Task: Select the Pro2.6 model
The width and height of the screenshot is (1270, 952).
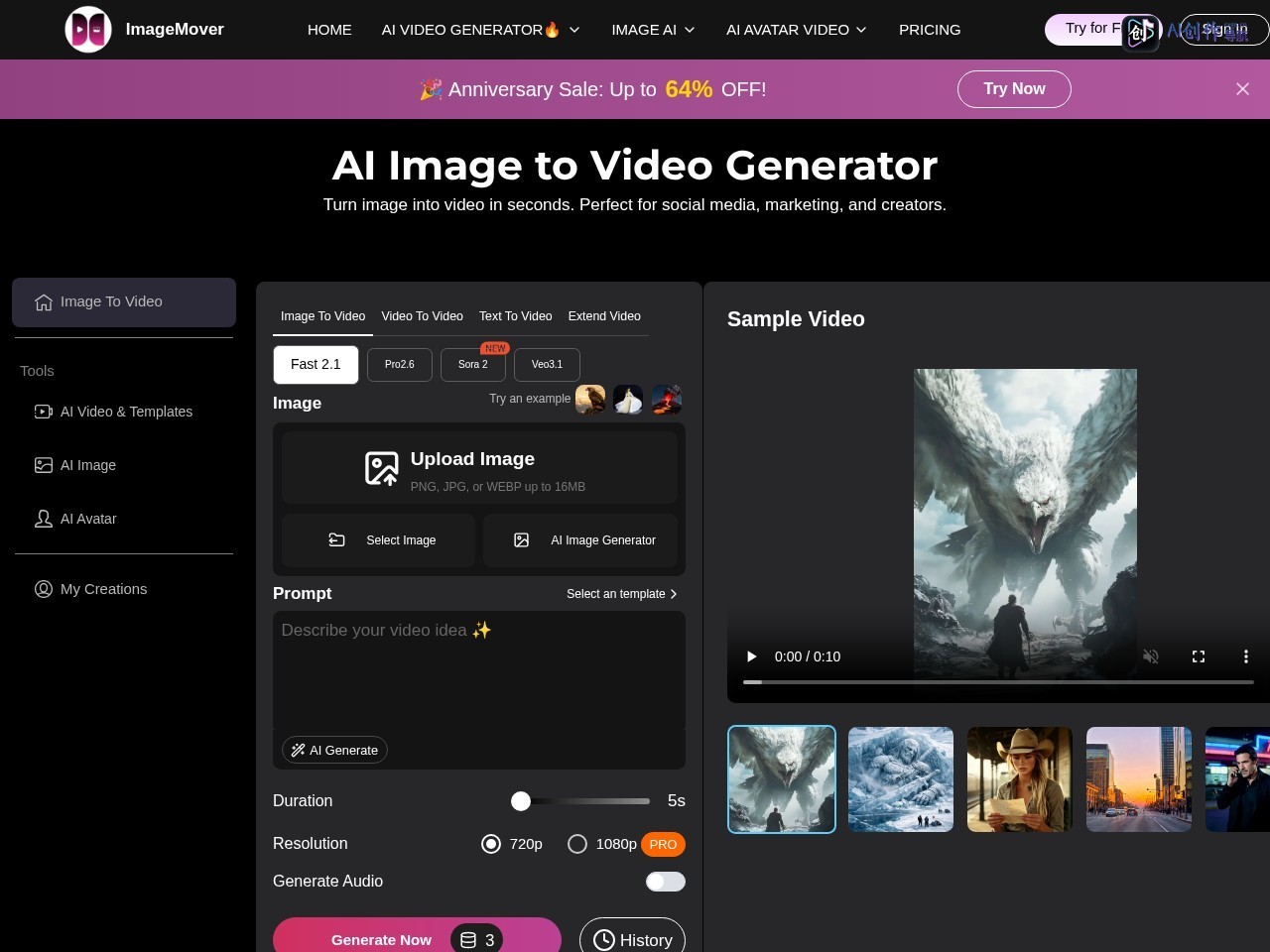Action: [400, 365]
